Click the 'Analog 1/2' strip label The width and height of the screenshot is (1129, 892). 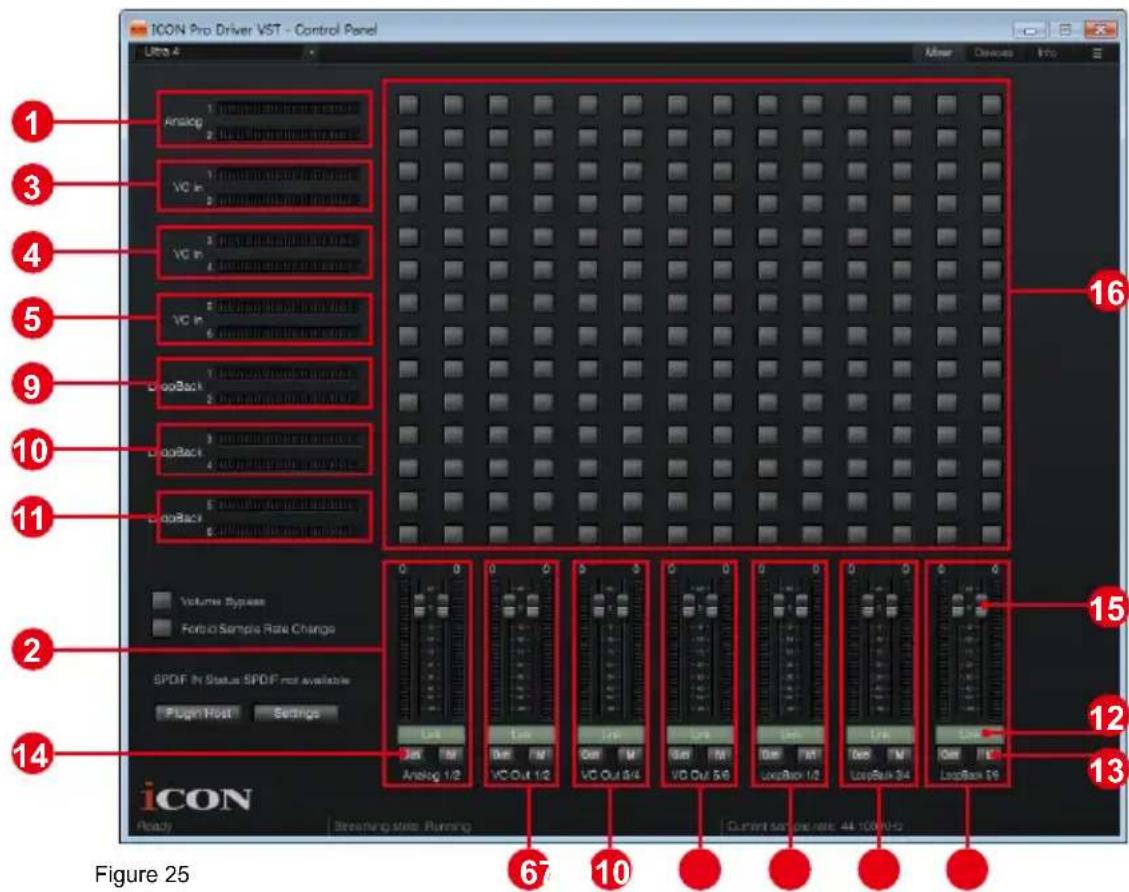[x=431, y=775]
